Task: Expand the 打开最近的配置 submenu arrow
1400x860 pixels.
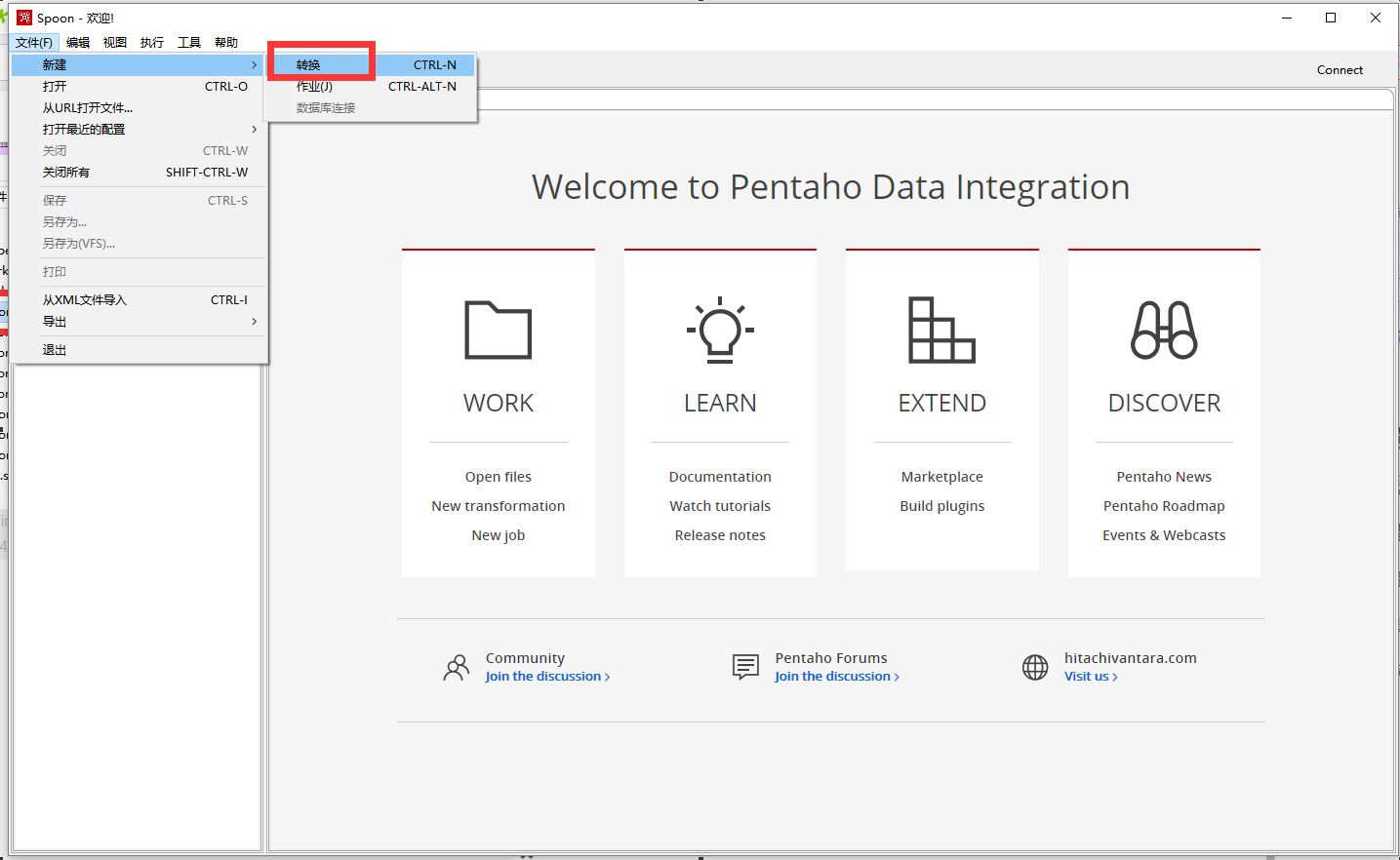Action: coord(254,129)
